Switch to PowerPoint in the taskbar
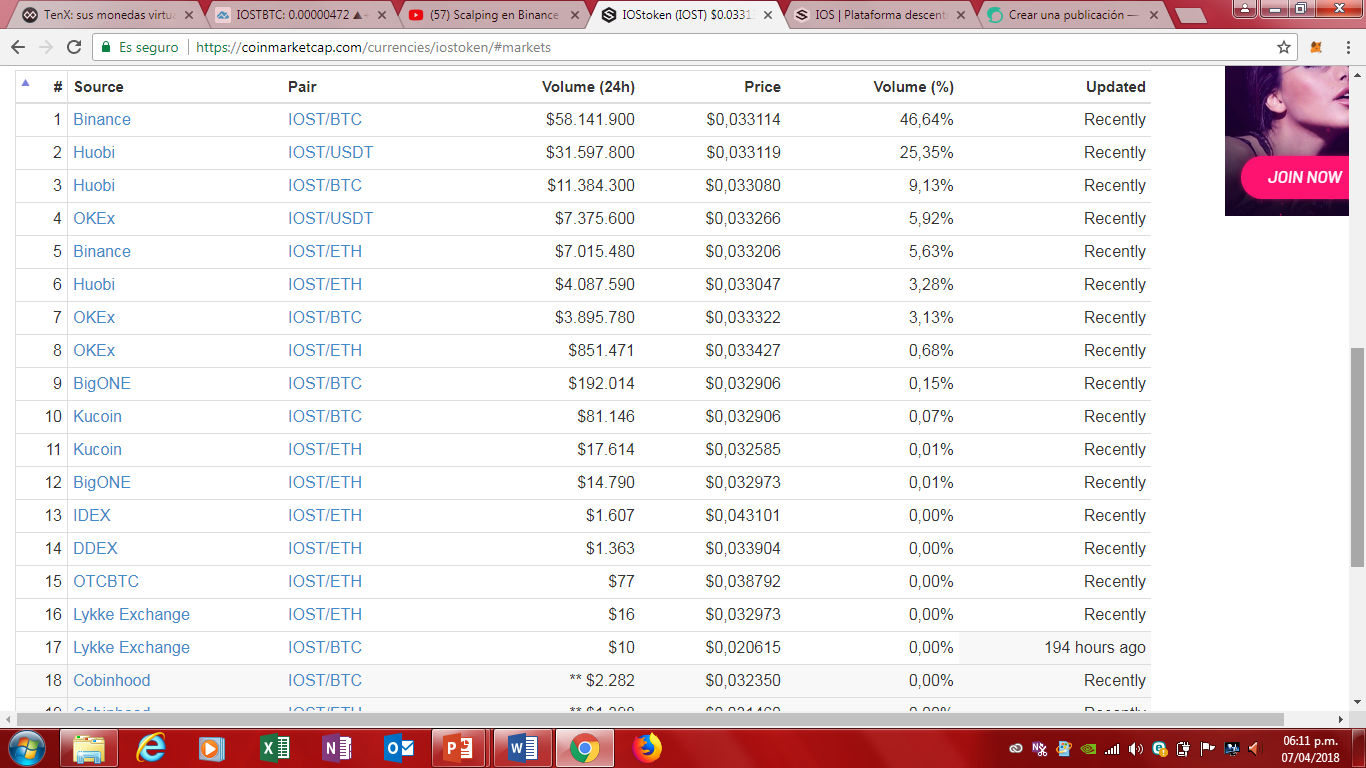 (x=460, y=747)
